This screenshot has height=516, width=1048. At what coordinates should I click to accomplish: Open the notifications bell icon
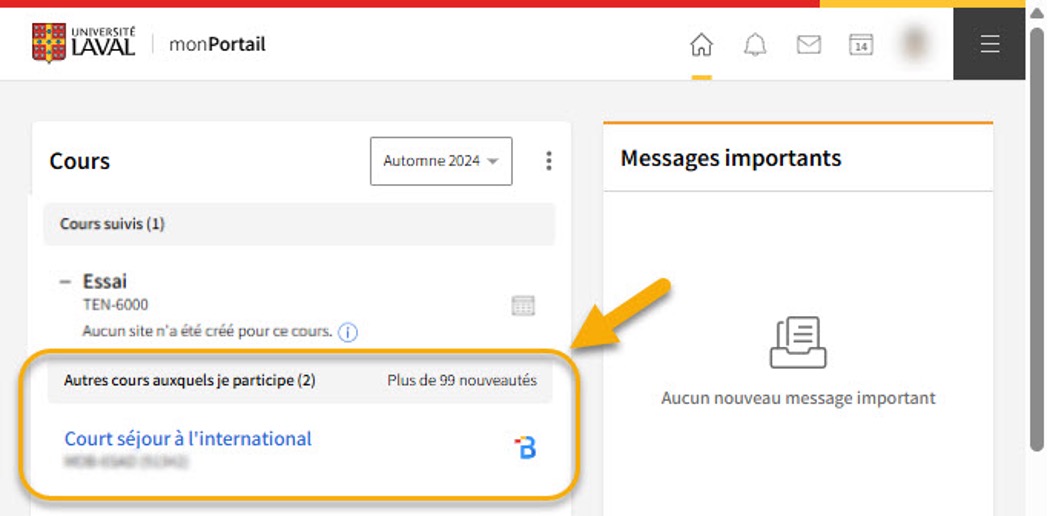[755, 45]
